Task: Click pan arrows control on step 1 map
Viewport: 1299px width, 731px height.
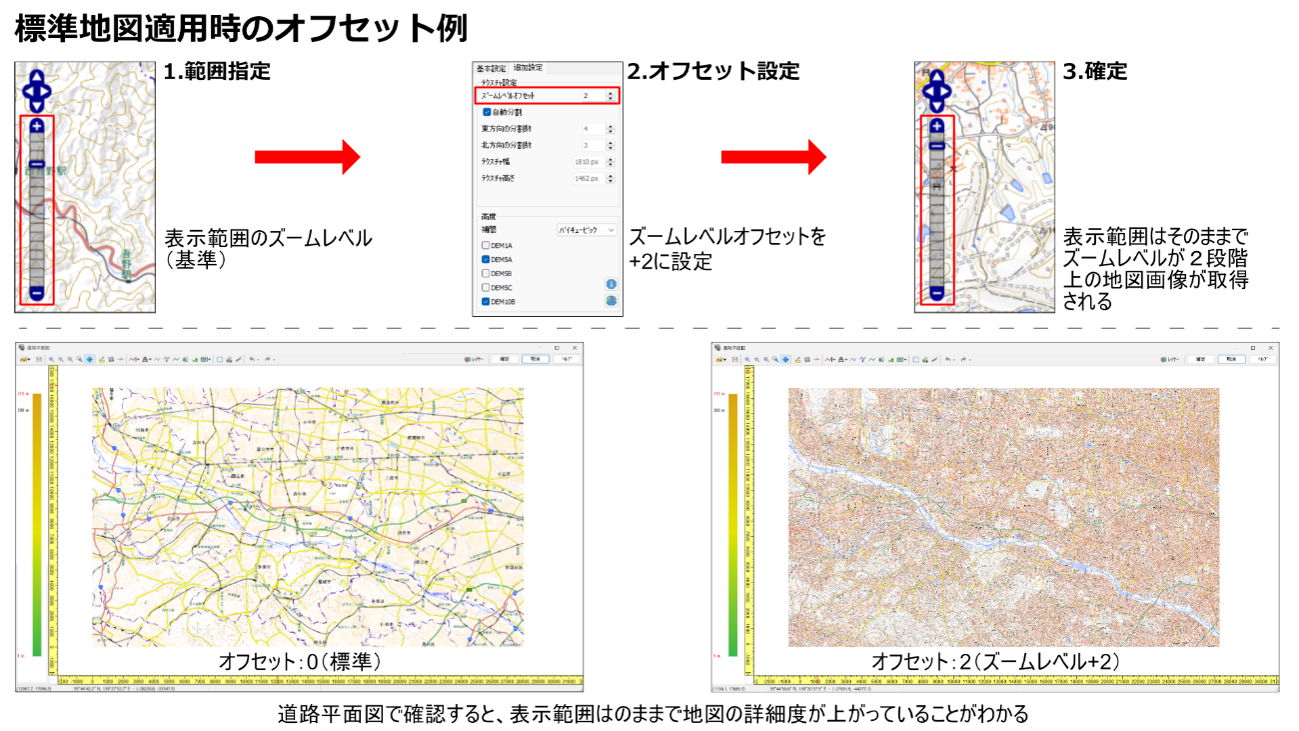Action: tap(37, 90)
